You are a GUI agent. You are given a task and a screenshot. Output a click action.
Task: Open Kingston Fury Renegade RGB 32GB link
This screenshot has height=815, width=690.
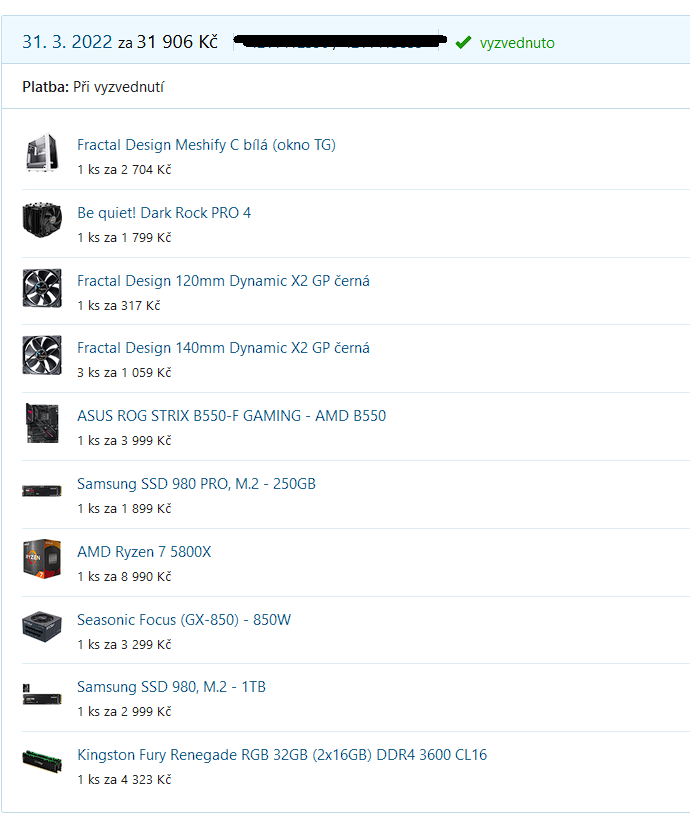(282, 755)
